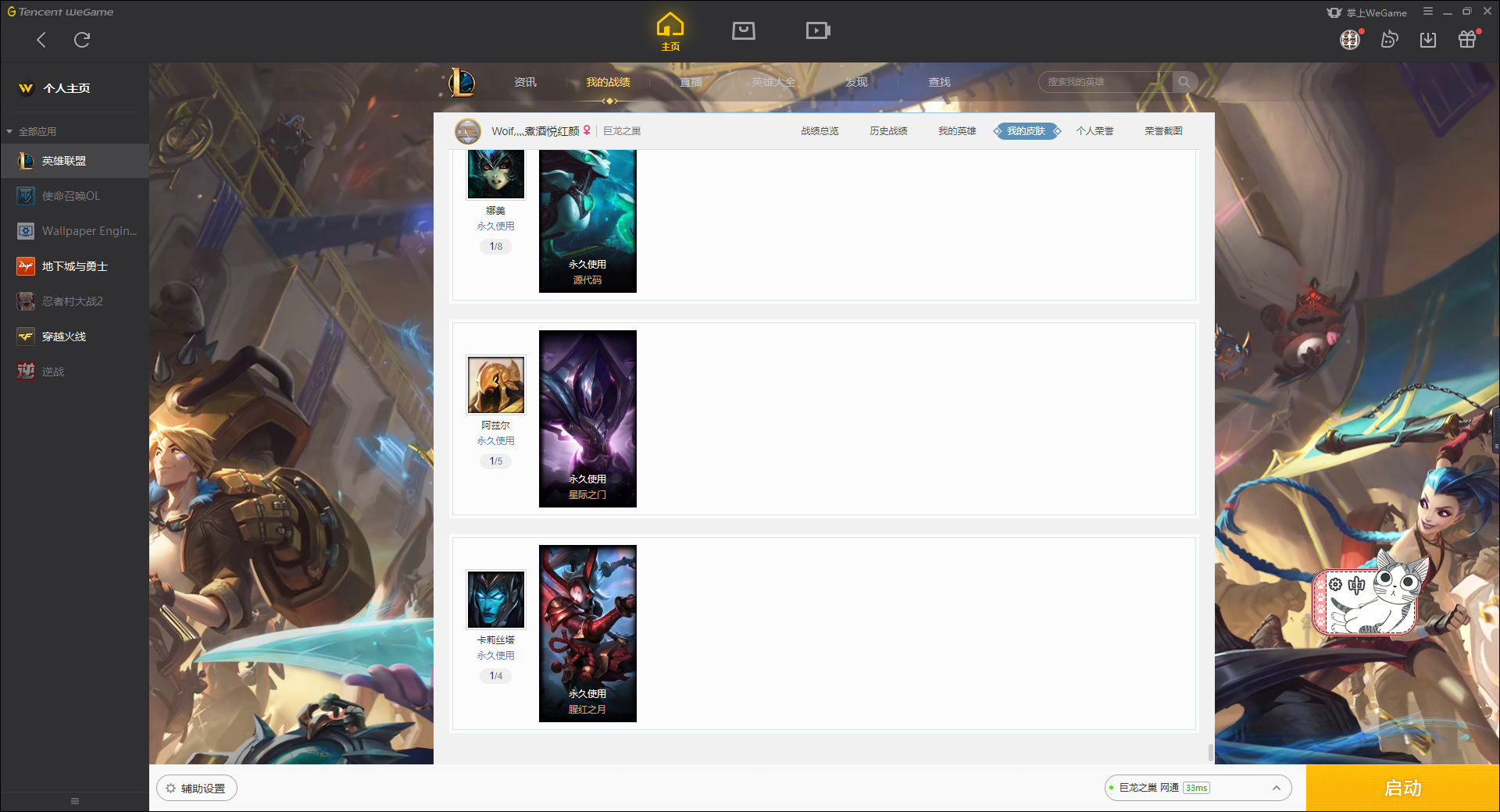
Task: Click the skin list vertical scrollbar
Action: point(1211,753)
